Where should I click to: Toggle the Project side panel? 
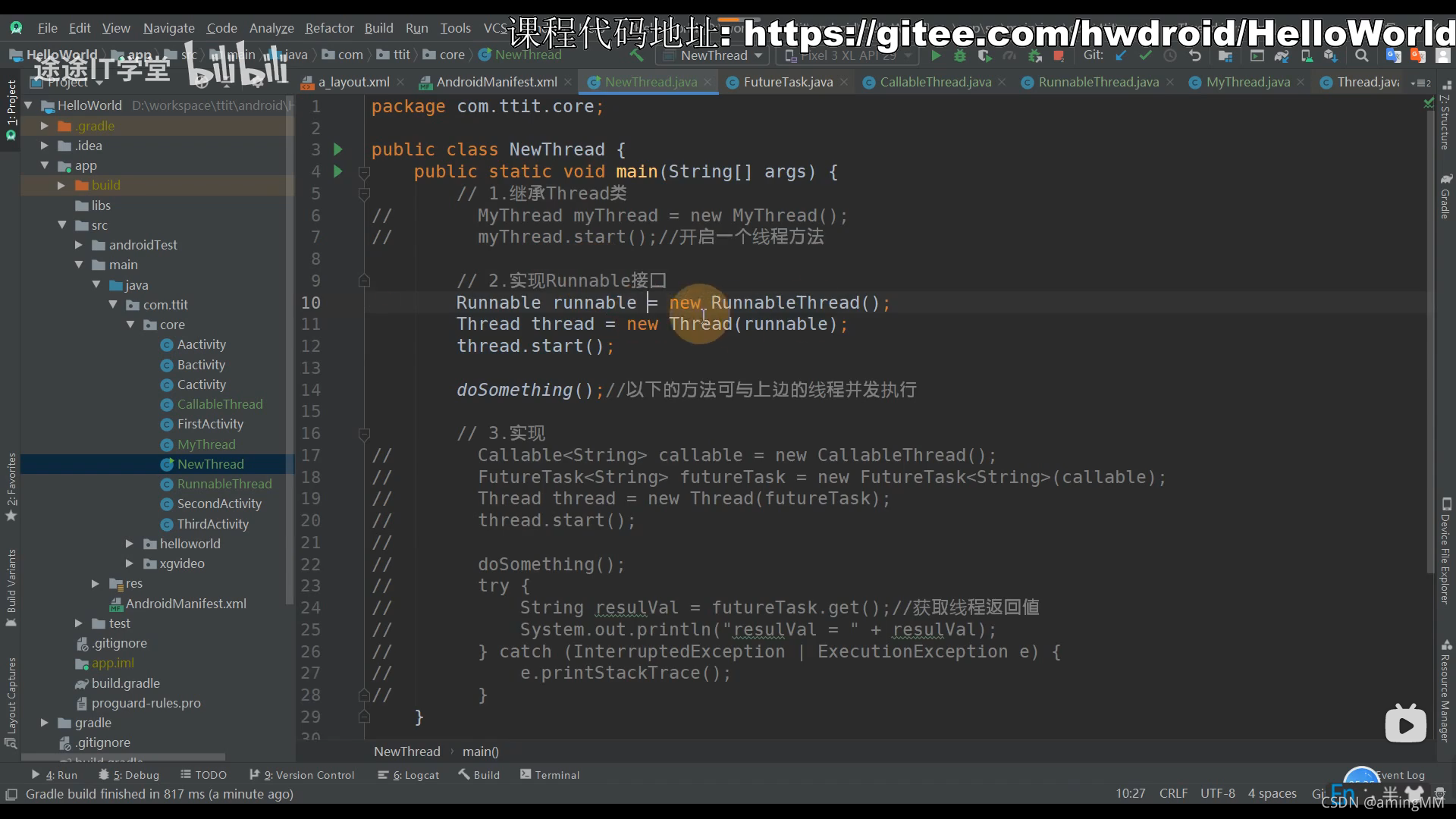(x=11, y=111)
